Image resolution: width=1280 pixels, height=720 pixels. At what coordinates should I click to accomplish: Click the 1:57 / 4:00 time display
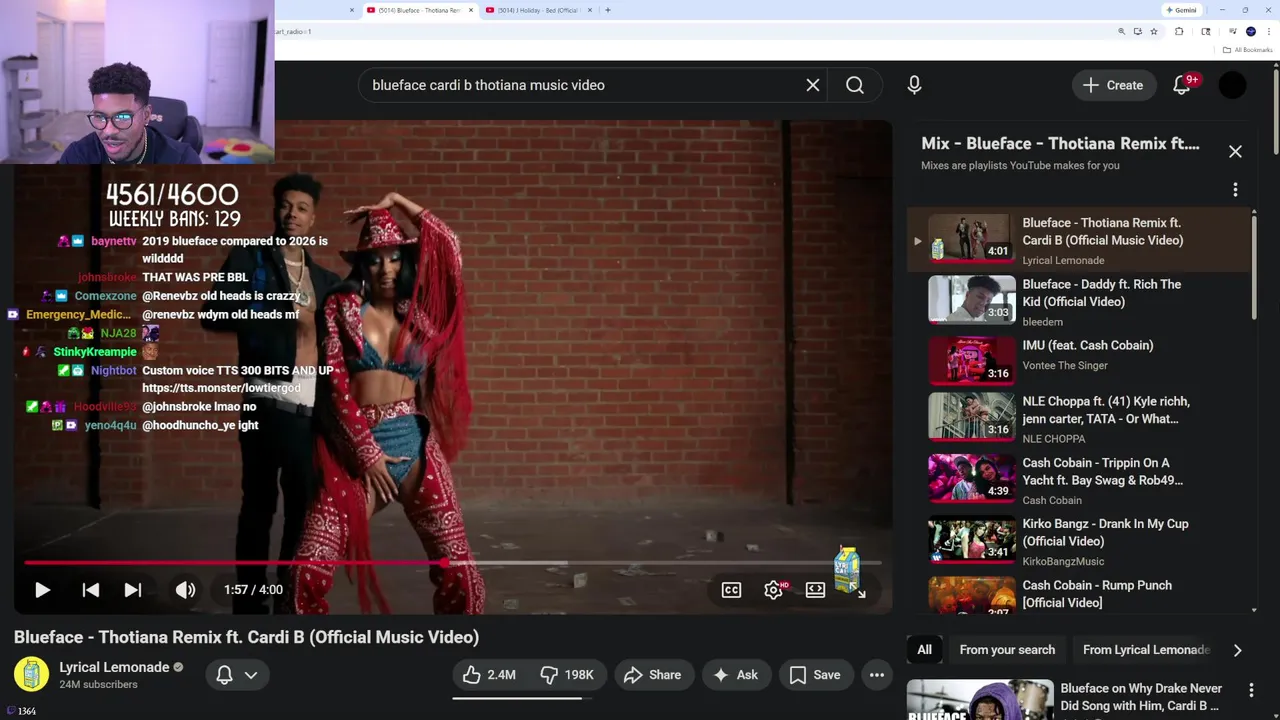(x=253, y=590)
